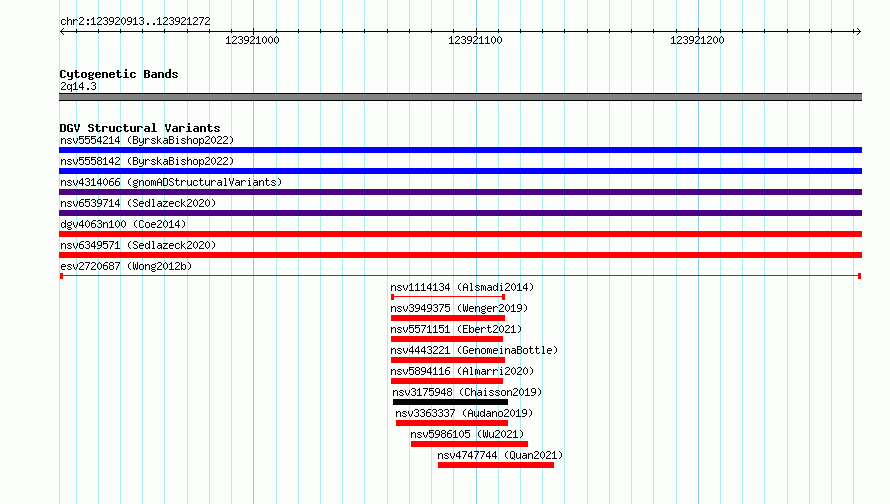Click the 123921000 ruler position label
Screen dimensions: 890x504
click(253, 40)
